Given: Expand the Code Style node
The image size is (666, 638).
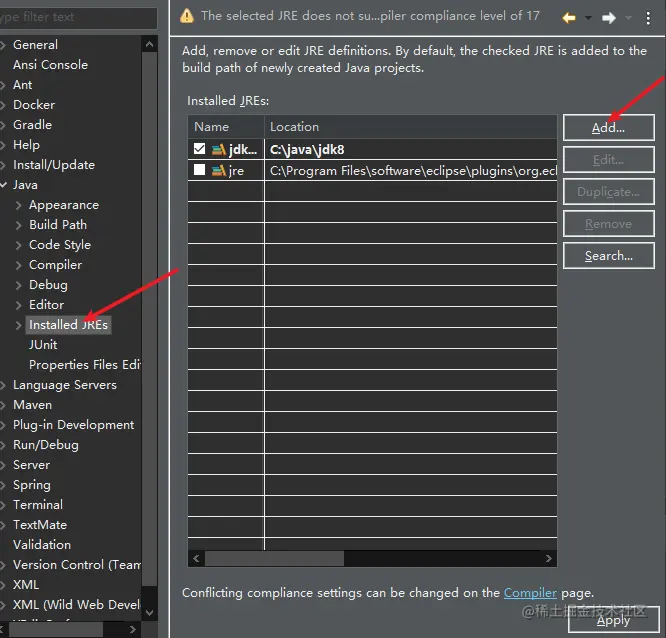Looking at the screenshot, I should [18, 245].
